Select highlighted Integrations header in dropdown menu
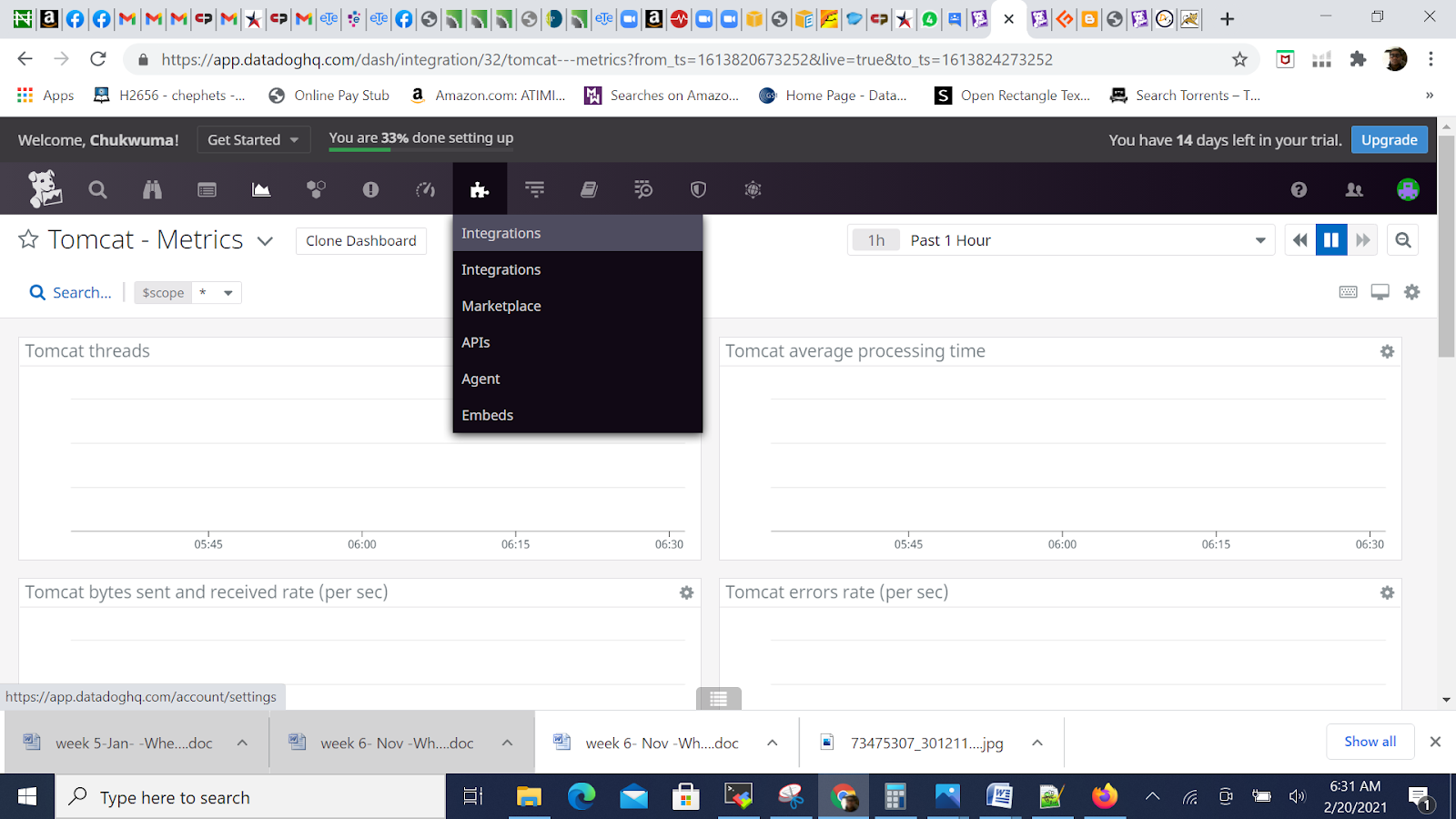Viewport: 1456px width, 819px height. pos(578,233)
